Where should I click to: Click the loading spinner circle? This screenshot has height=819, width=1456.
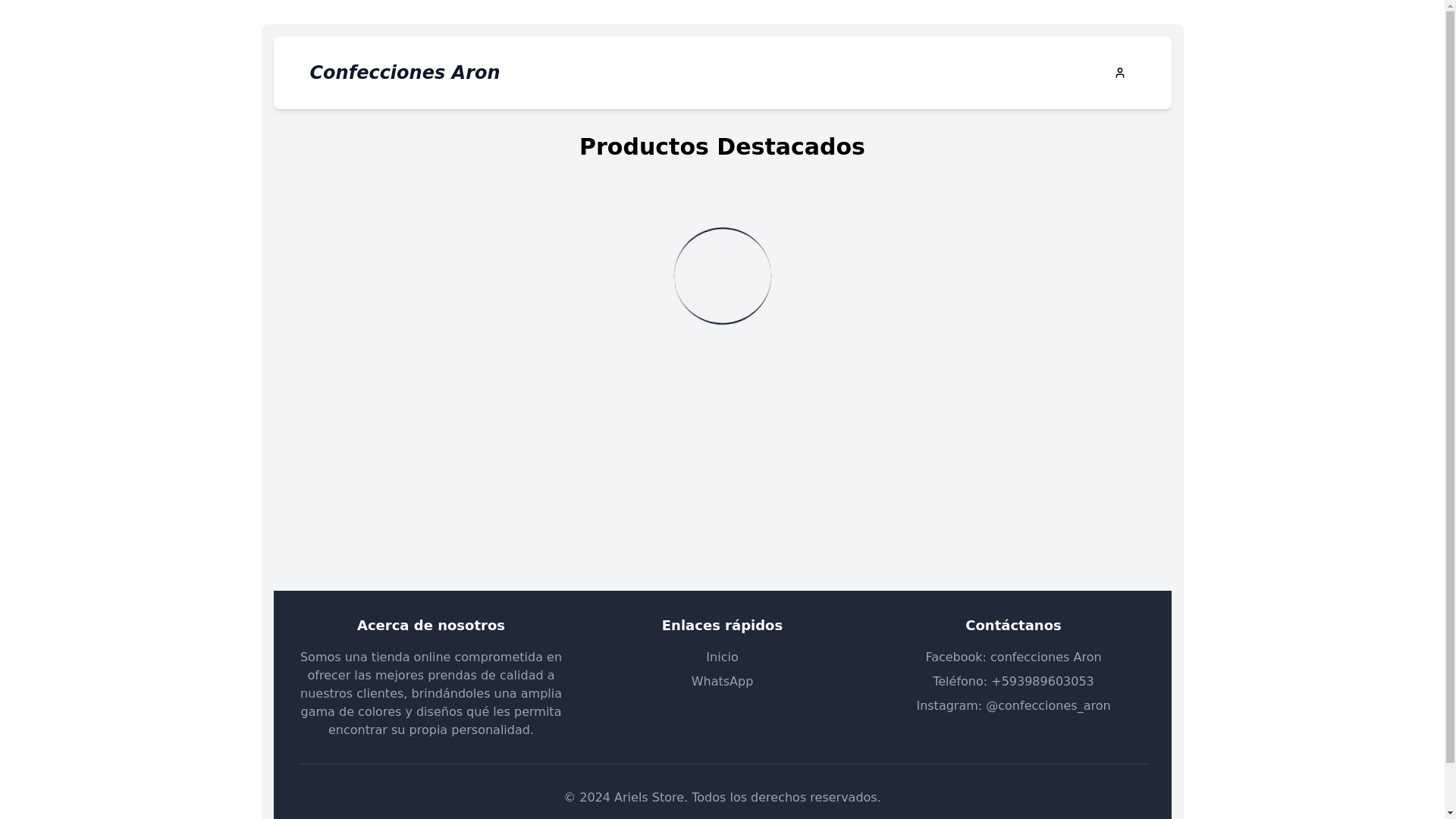pos(722,276)
